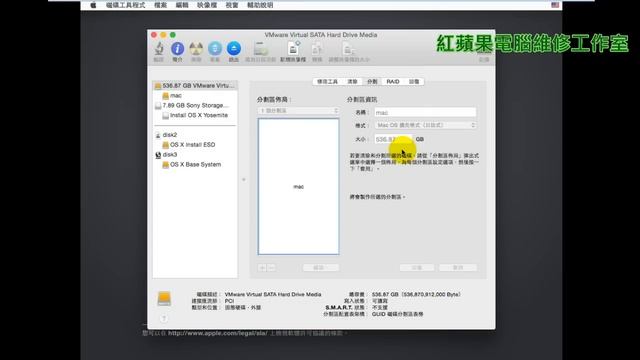Open the Apple menu

click(x=93, y=5)
